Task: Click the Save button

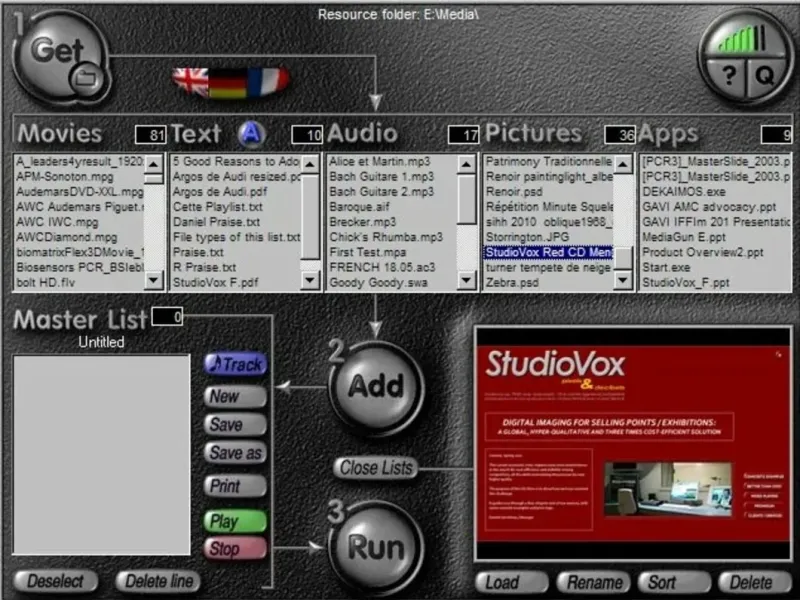Action: coord(236,424)
